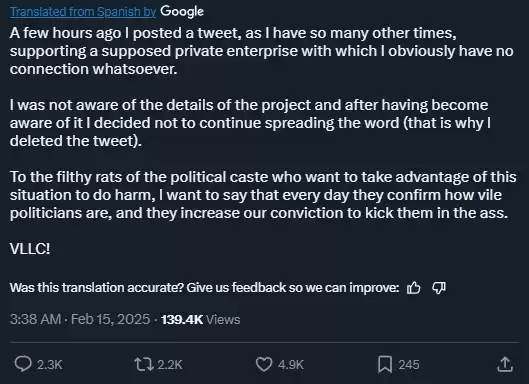Open the "Translated from Spanish by" link
The image size is (529, 384).
click(83, 12)
